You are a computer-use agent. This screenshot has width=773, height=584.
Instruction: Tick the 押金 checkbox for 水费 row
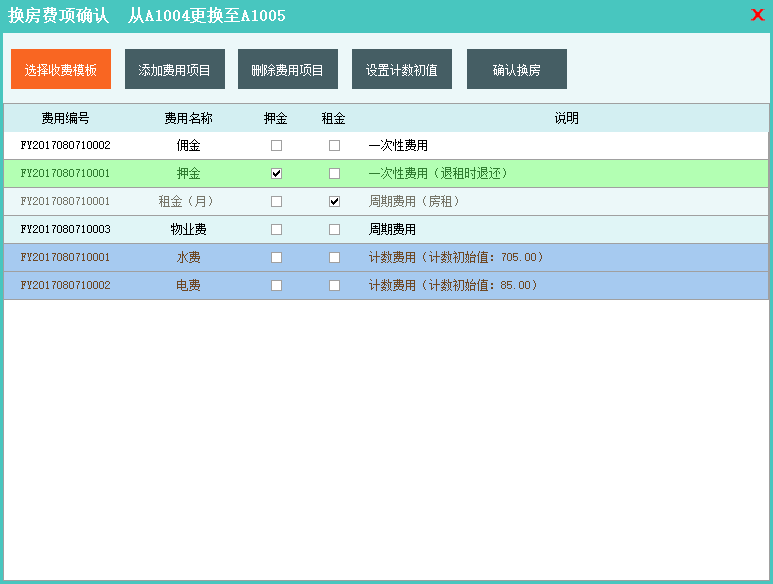(x=276, y=258)
